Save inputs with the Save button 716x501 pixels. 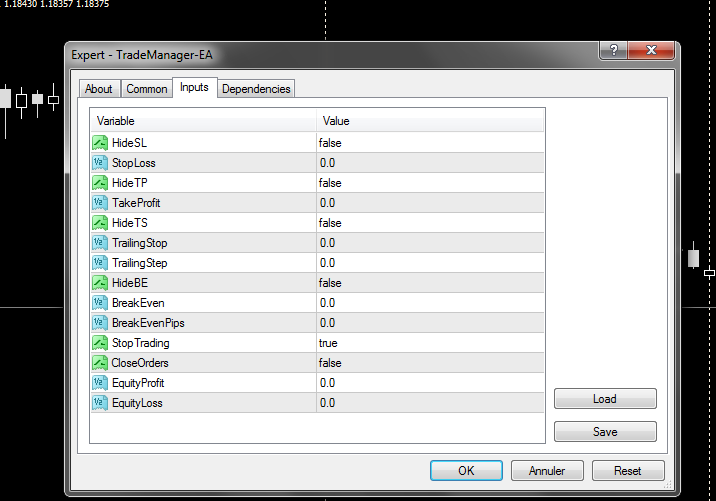[605, 432]
